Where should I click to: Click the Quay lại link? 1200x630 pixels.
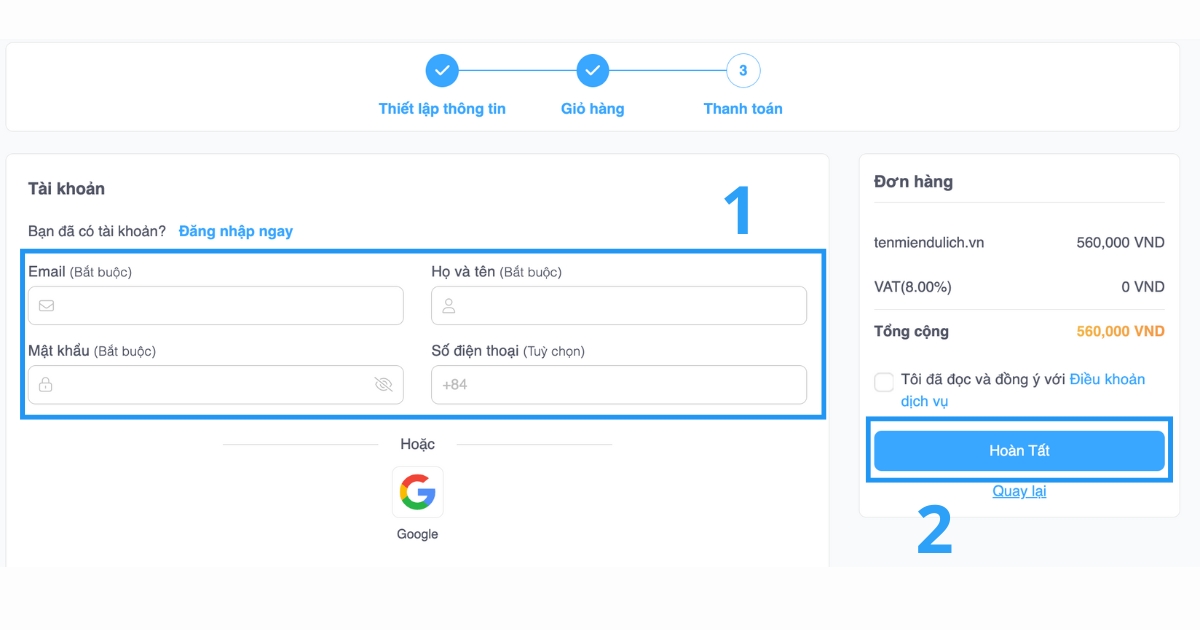tap(1019, 491)
